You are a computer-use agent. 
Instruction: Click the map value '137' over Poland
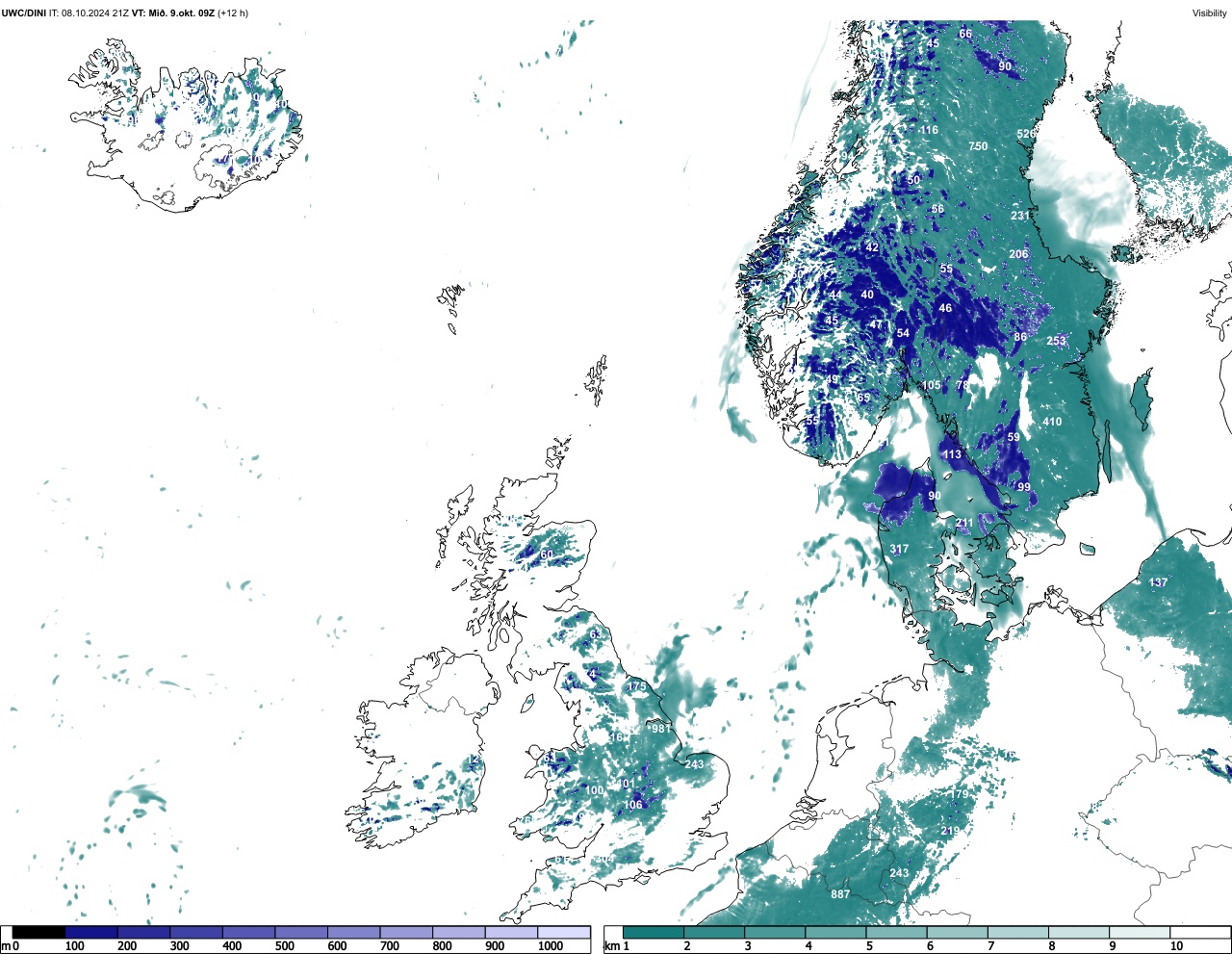[x=1158, y=582]
